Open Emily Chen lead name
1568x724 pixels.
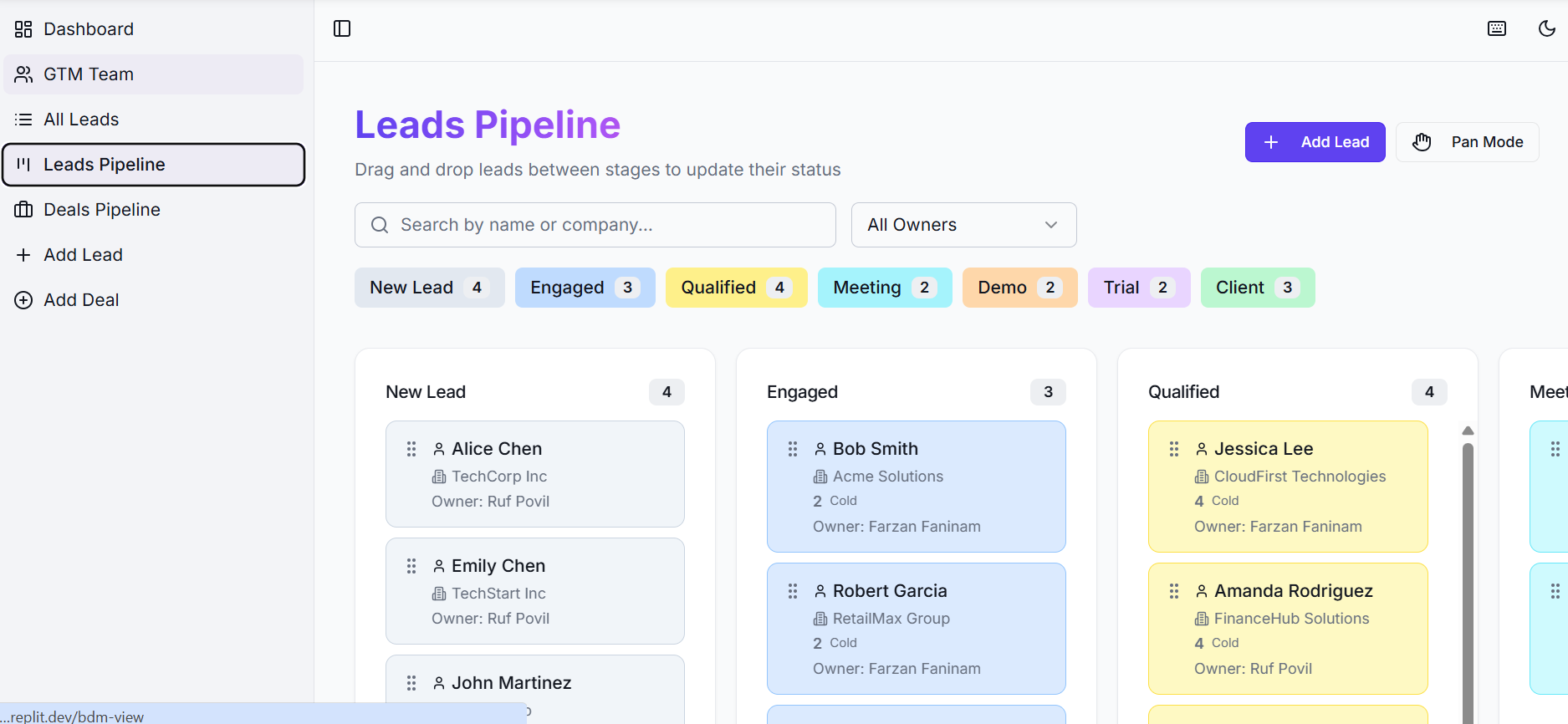[x=498, y=566]
